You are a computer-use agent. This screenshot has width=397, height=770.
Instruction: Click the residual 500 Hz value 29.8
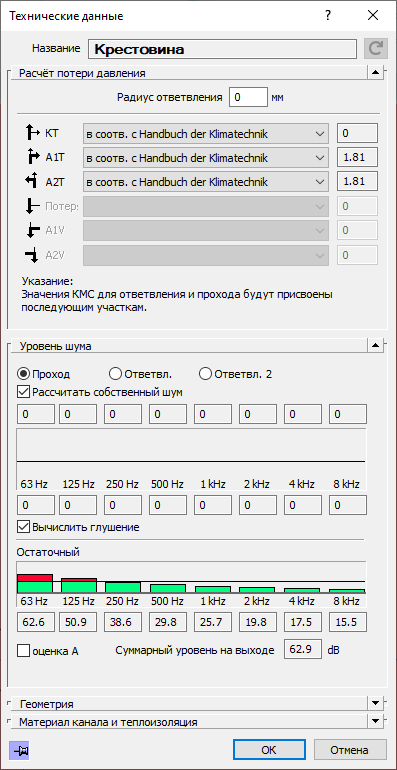(x=168, y=622)
